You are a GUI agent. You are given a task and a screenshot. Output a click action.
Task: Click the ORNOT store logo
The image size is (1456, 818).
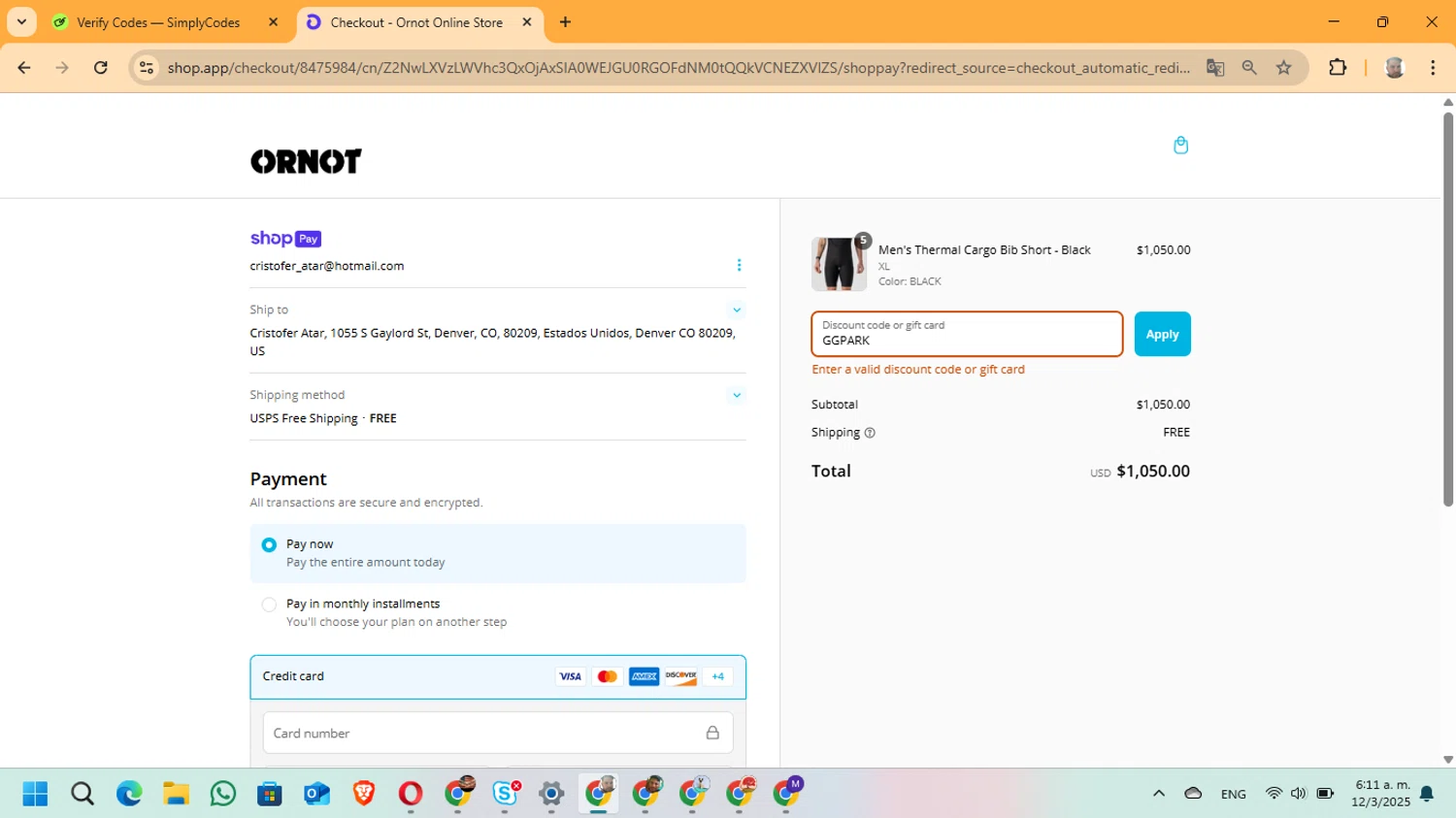(306, 161)
